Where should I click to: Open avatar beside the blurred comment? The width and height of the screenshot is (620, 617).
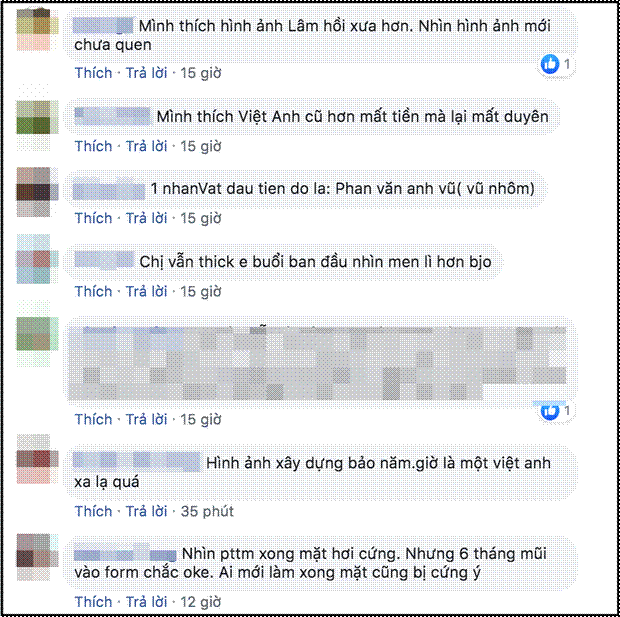[x=37, y=333]
